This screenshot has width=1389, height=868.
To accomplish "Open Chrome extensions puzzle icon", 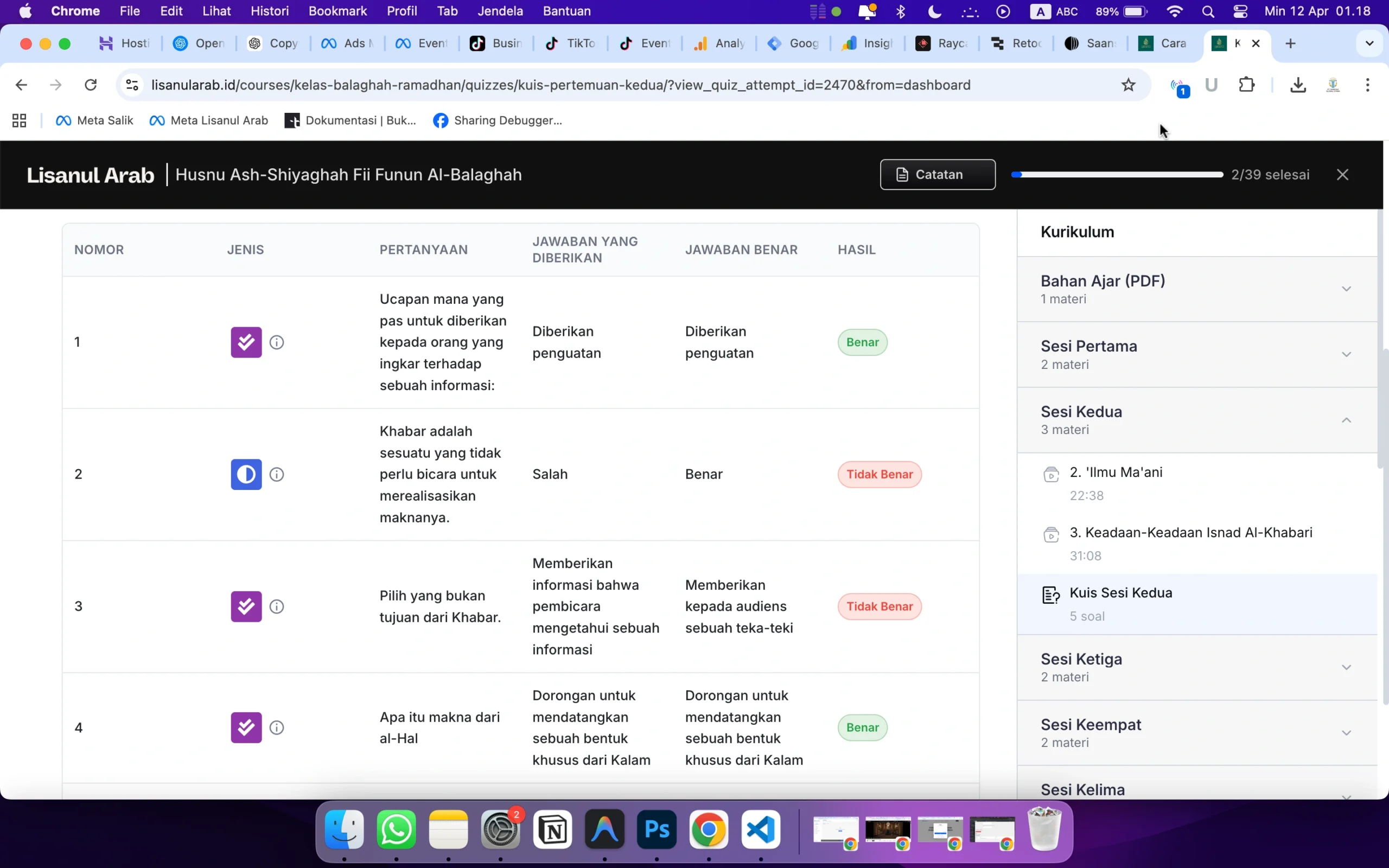I will pos(1246,85).
